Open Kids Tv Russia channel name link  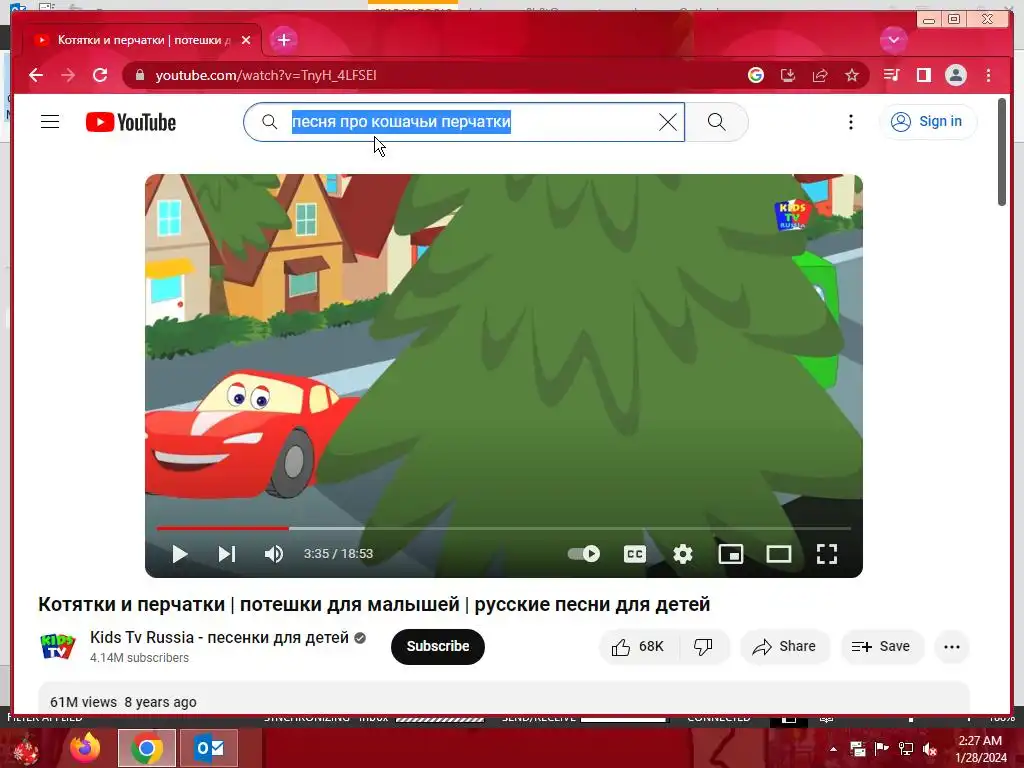point(219,637)
